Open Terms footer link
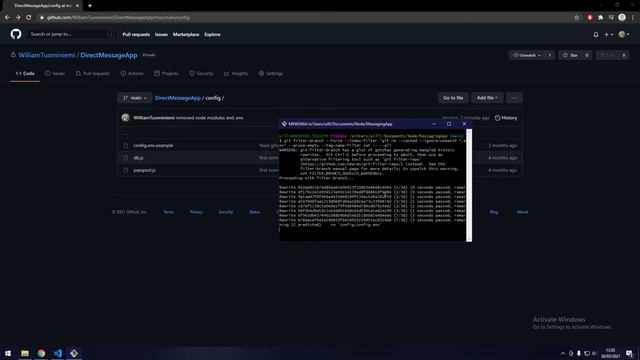 [x=169, y=212]
